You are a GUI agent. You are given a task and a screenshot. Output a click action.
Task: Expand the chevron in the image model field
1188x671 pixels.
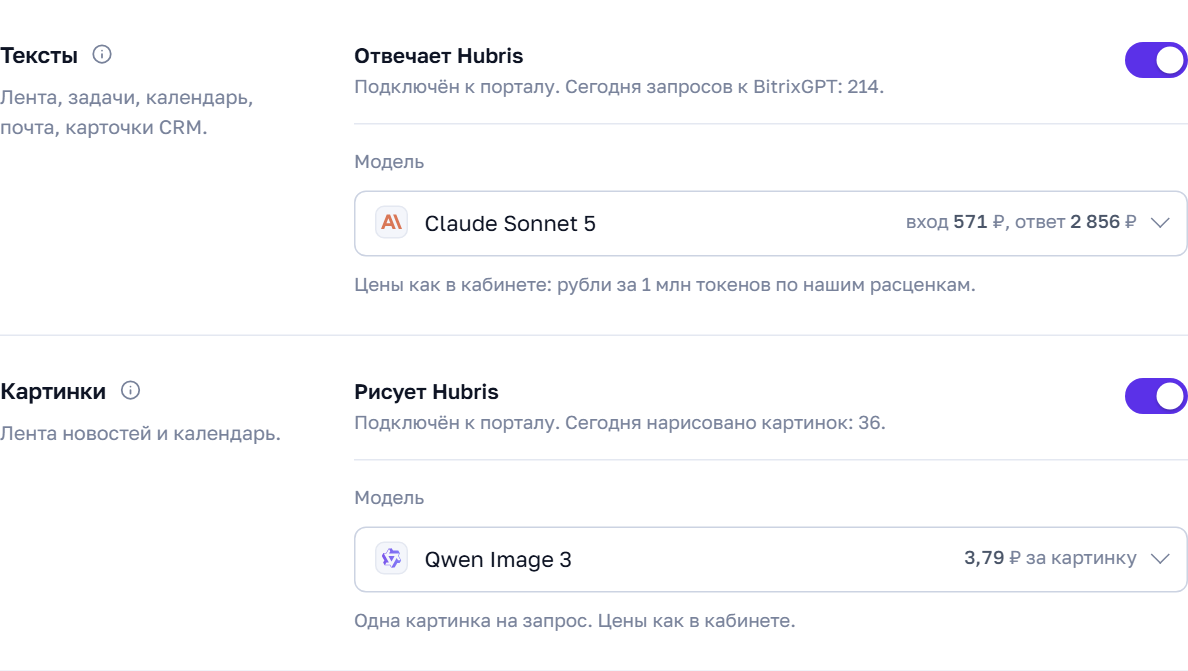pyautogui.click(x=1160, y=559)
